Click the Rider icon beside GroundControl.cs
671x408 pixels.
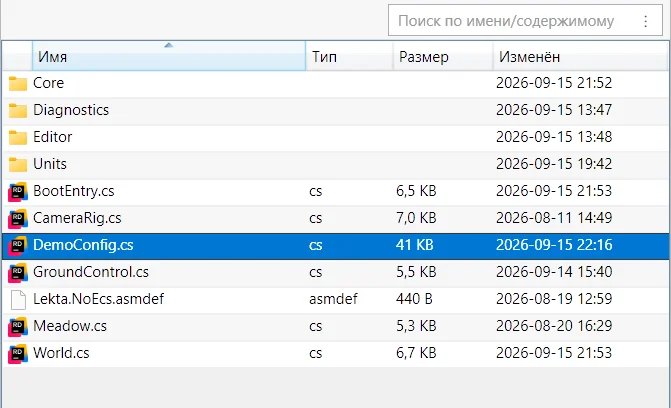(18, 272)
